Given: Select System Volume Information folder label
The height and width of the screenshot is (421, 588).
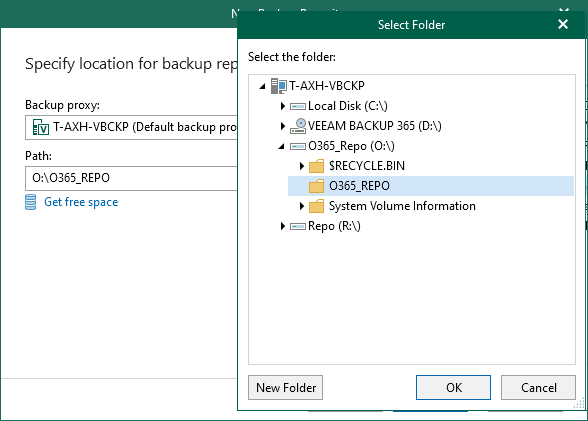Looking at the screenshot, I should (x=402, y=206).
